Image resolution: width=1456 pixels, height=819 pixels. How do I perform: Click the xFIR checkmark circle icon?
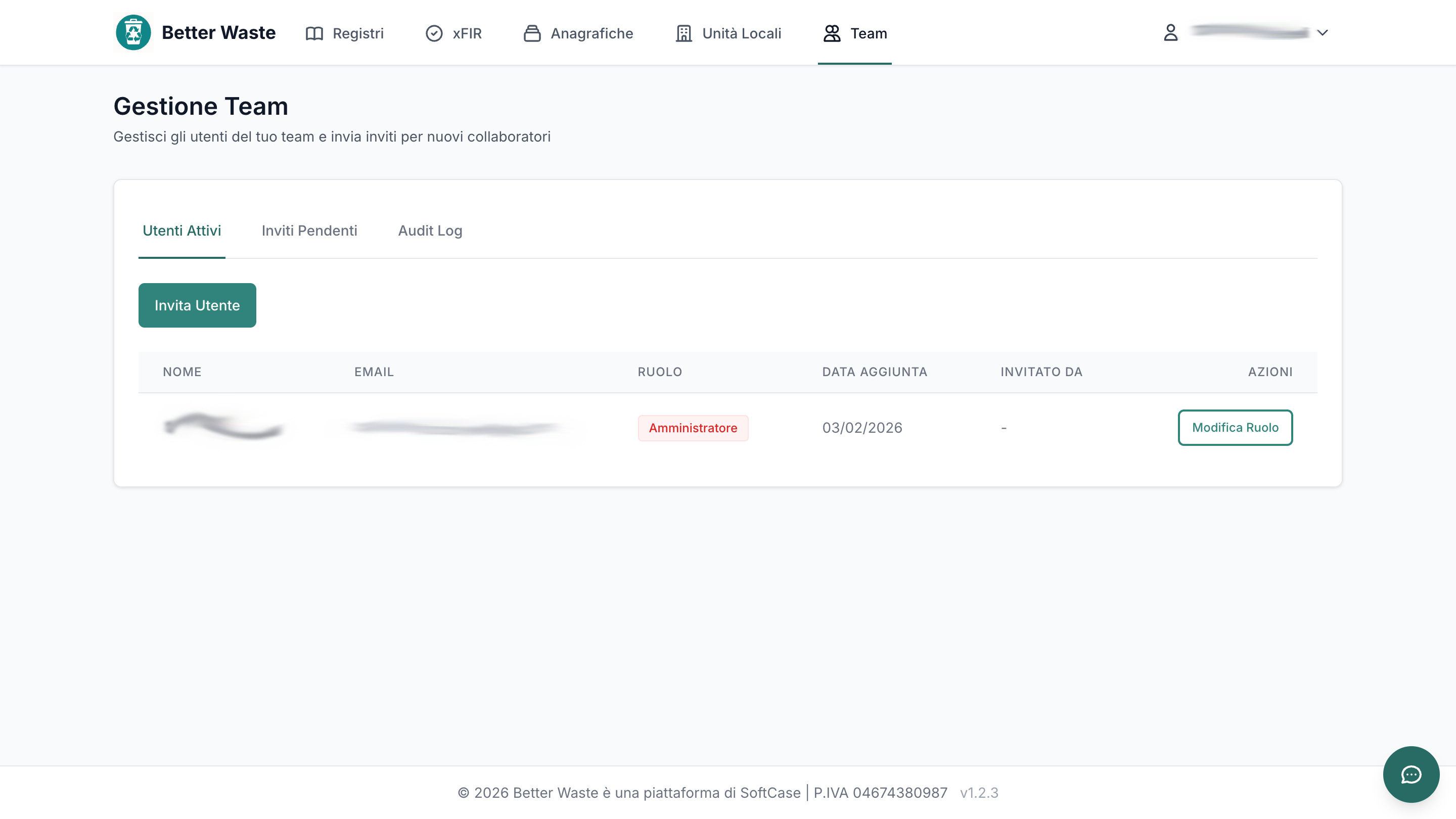[x=434, y=33]
